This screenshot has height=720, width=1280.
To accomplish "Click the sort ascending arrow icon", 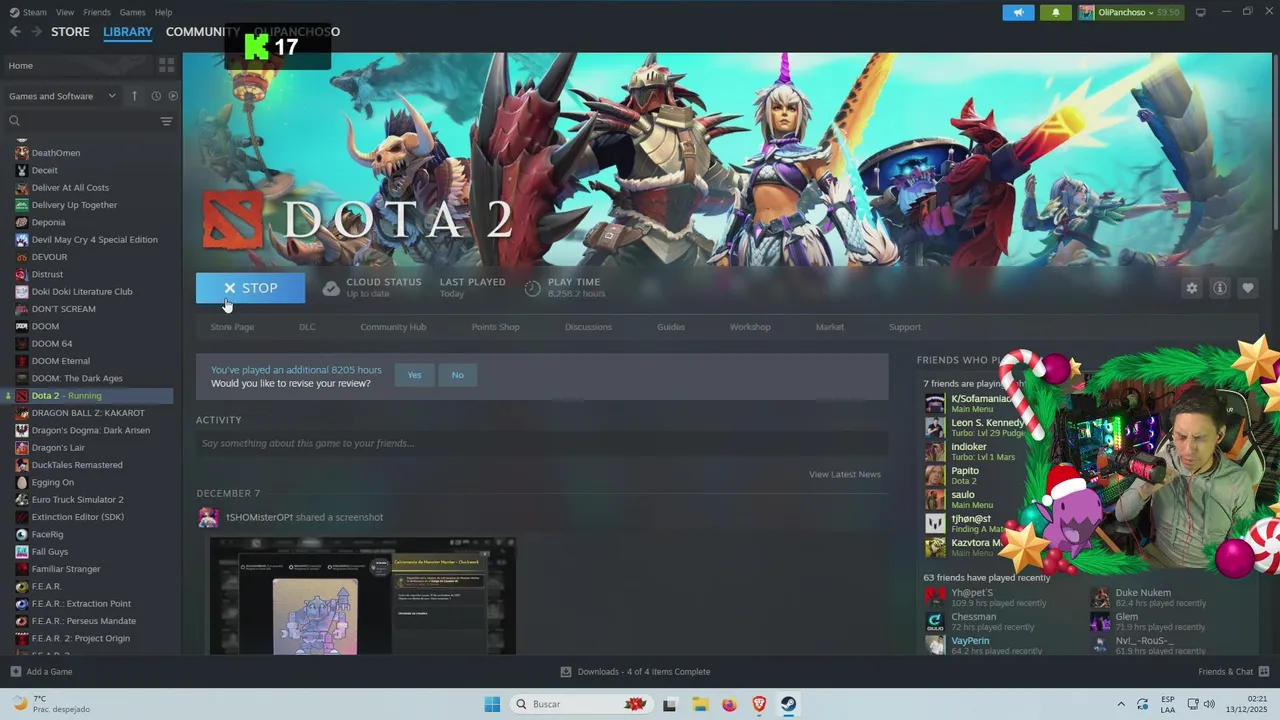I will tap(135, 96).
